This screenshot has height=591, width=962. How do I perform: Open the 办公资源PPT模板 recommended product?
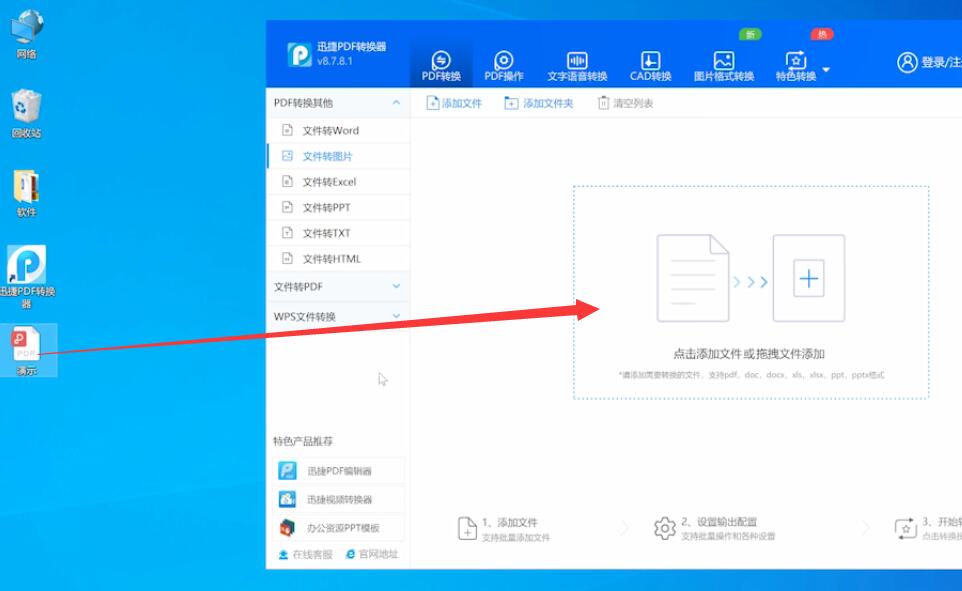pos(339,527)
